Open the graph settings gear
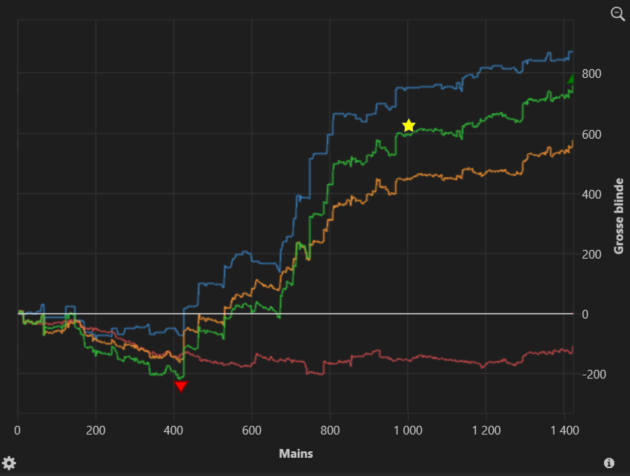This screenshot has height=476, width=630. 9,463
